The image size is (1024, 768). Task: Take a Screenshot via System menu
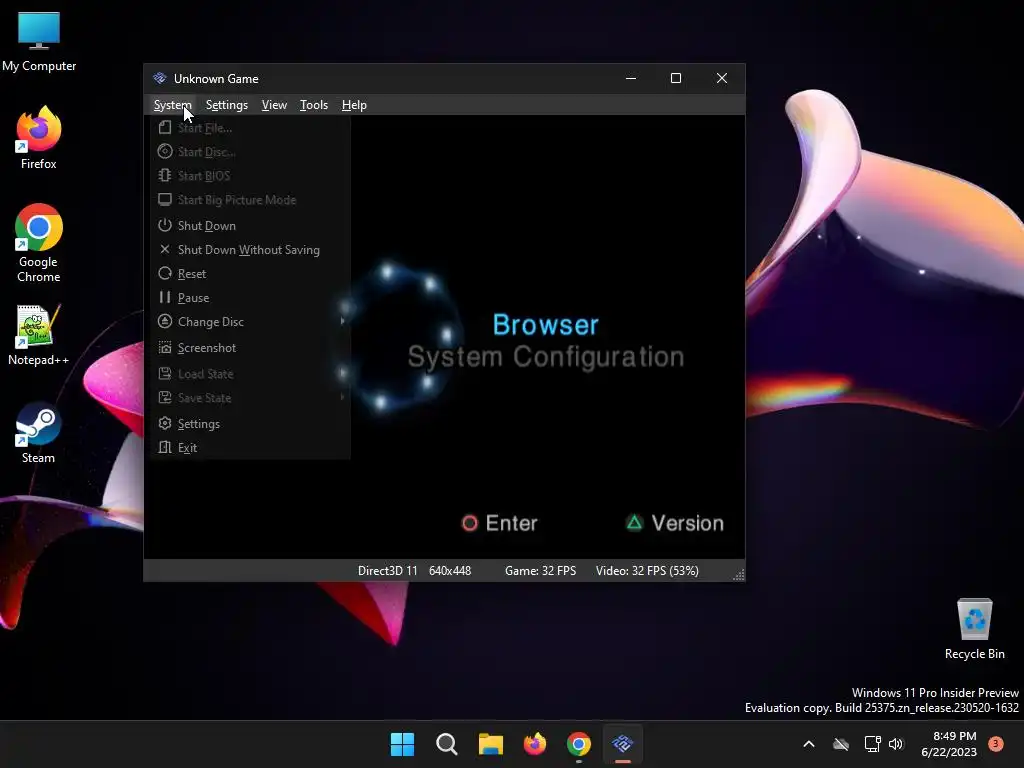click(x=250, y=348)
